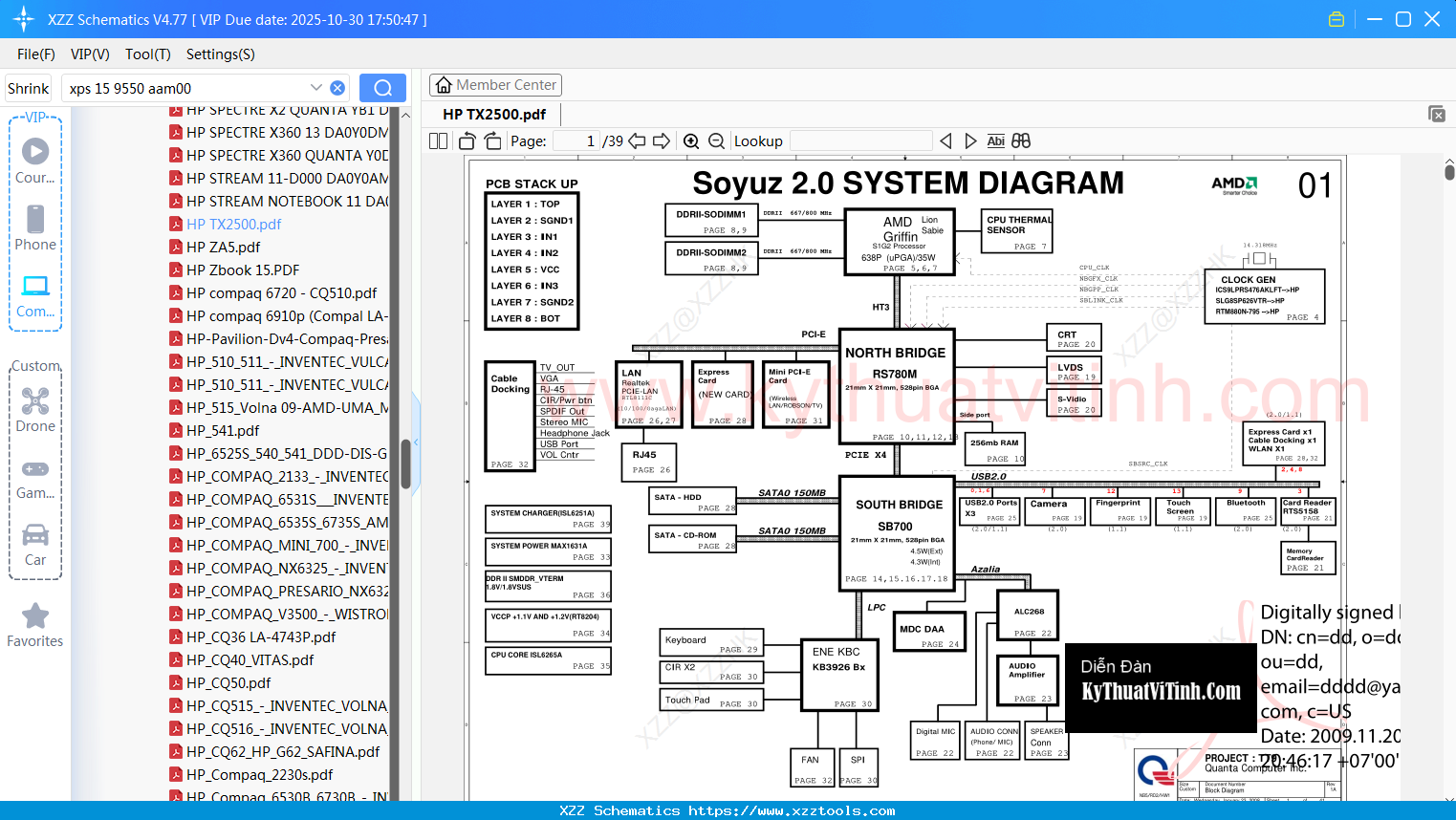Click the yellow briefcase icon in title bar

[x=1336, y=19]
